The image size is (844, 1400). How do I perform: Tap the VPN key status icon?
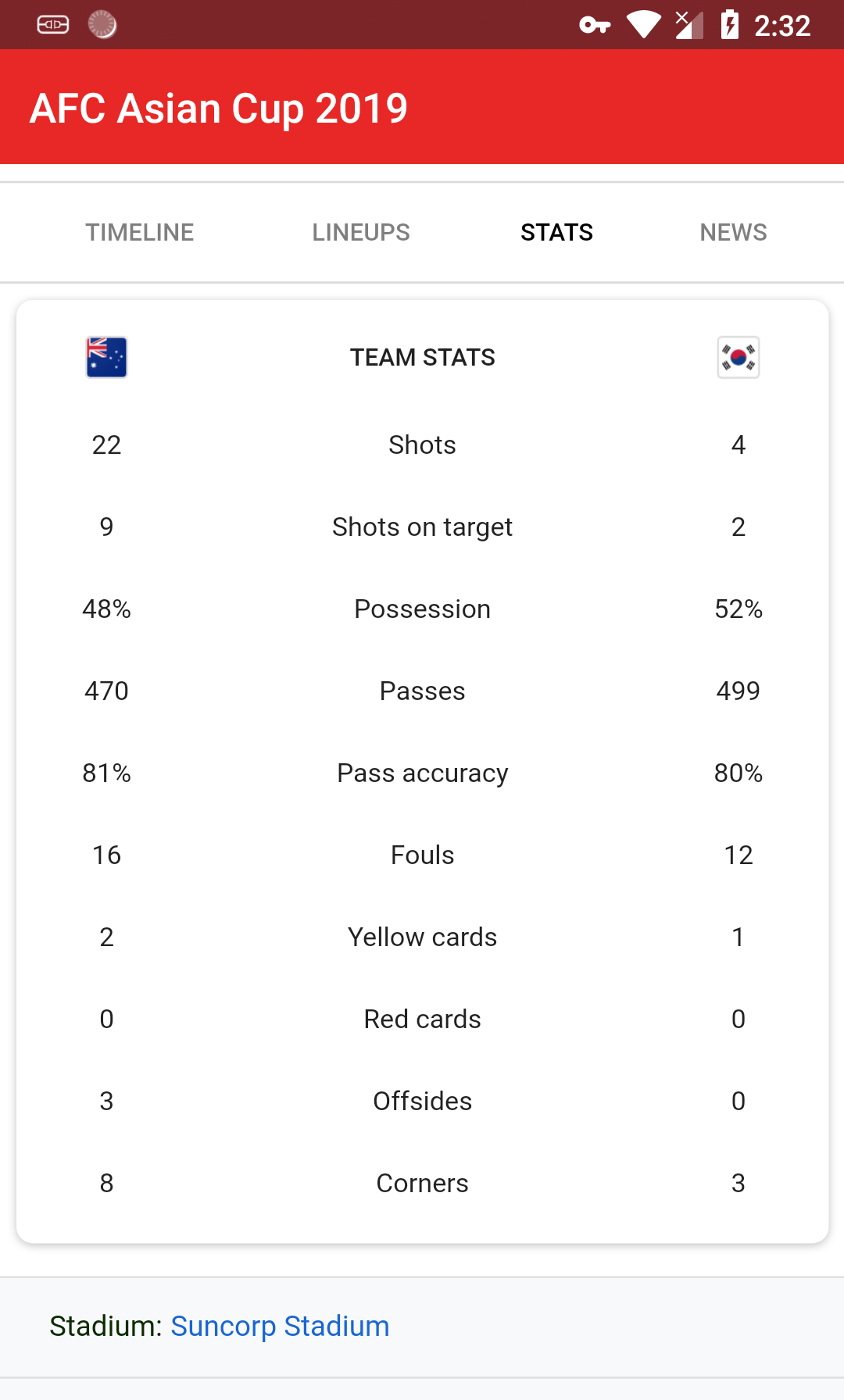point(595,26)
